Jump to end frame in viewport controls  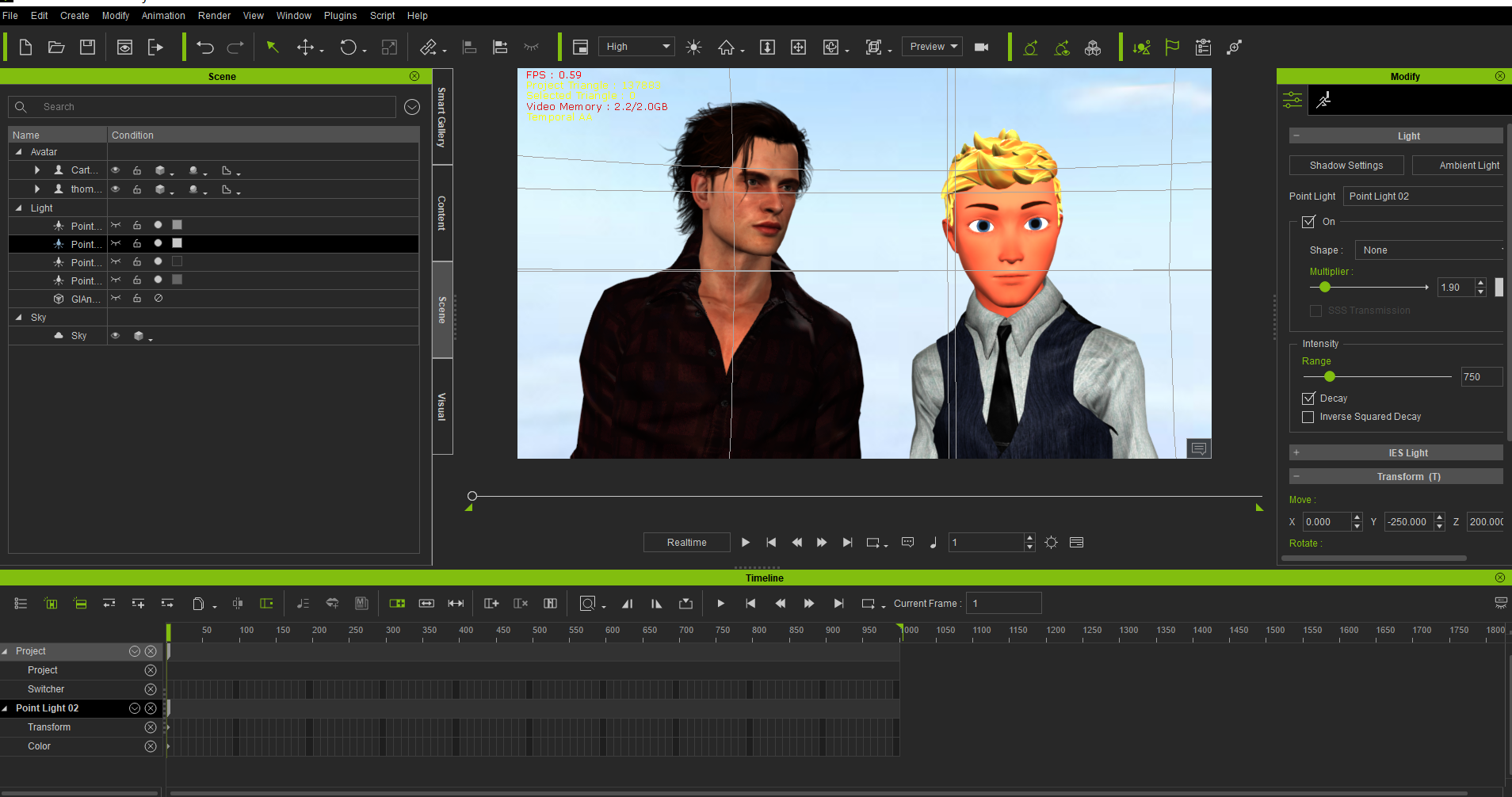coord(847,543)
